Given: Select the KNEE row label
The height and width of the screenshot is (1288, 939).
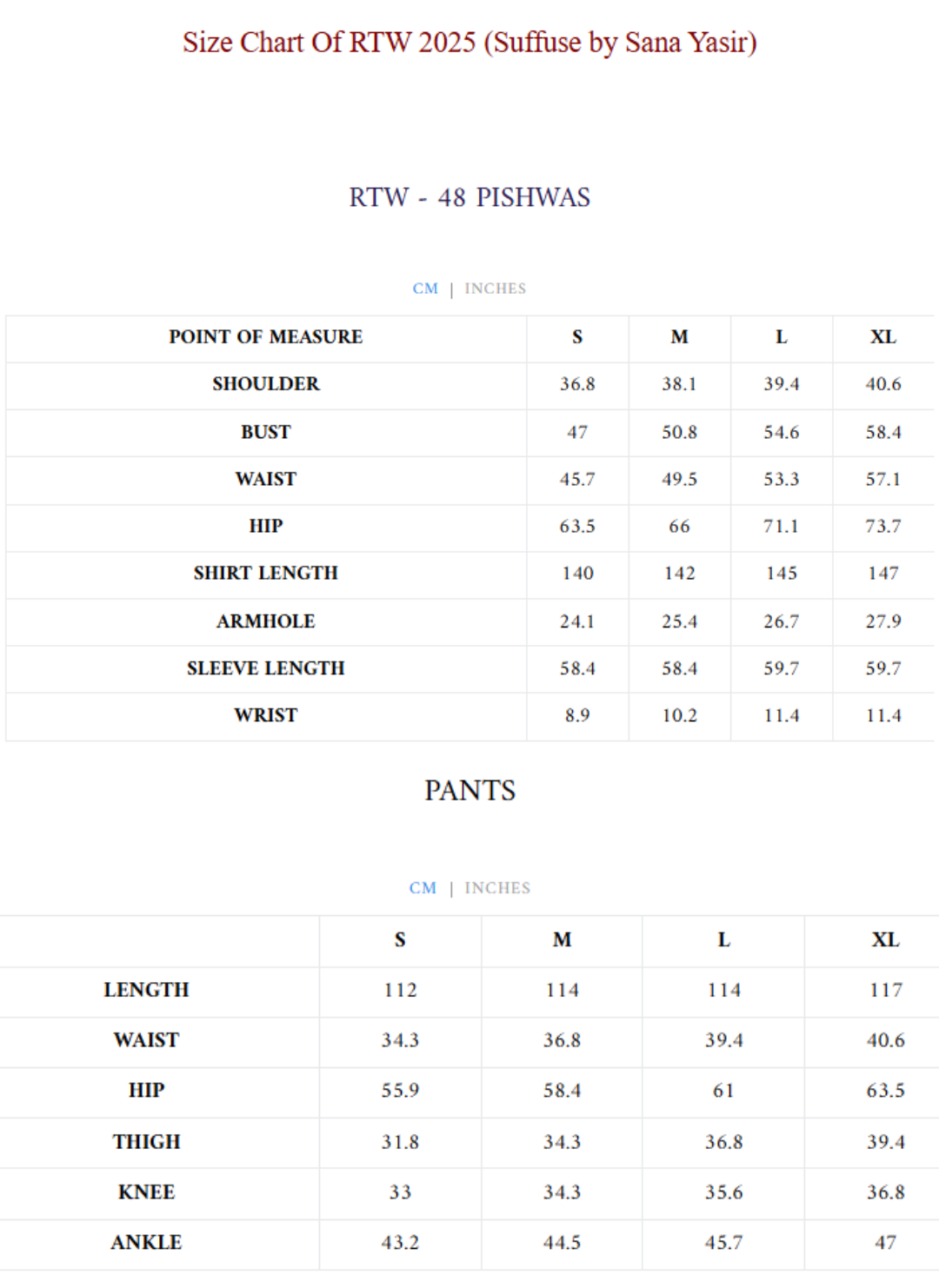Looking at the screenshot, I should [146, 1192].
